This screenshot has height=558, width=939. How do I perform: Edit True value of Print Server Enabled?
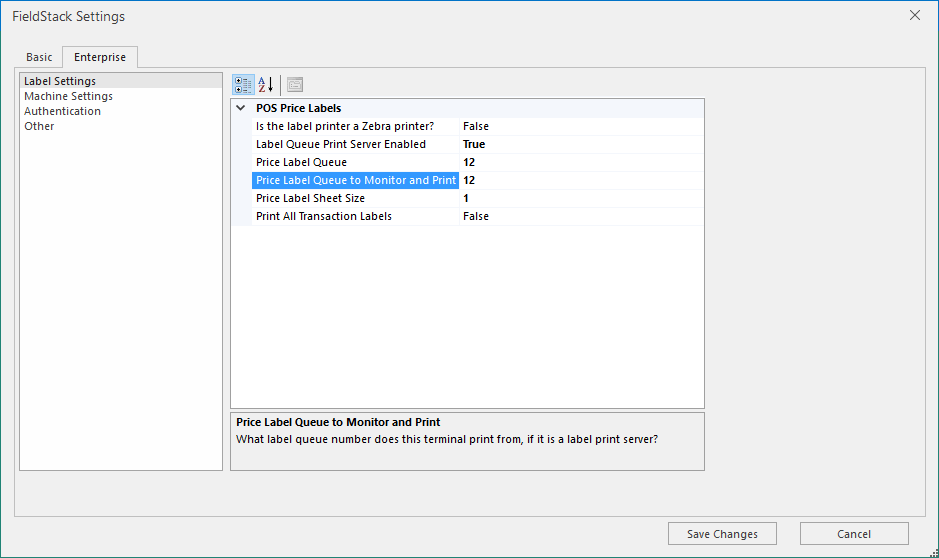[x=581, y=144]
